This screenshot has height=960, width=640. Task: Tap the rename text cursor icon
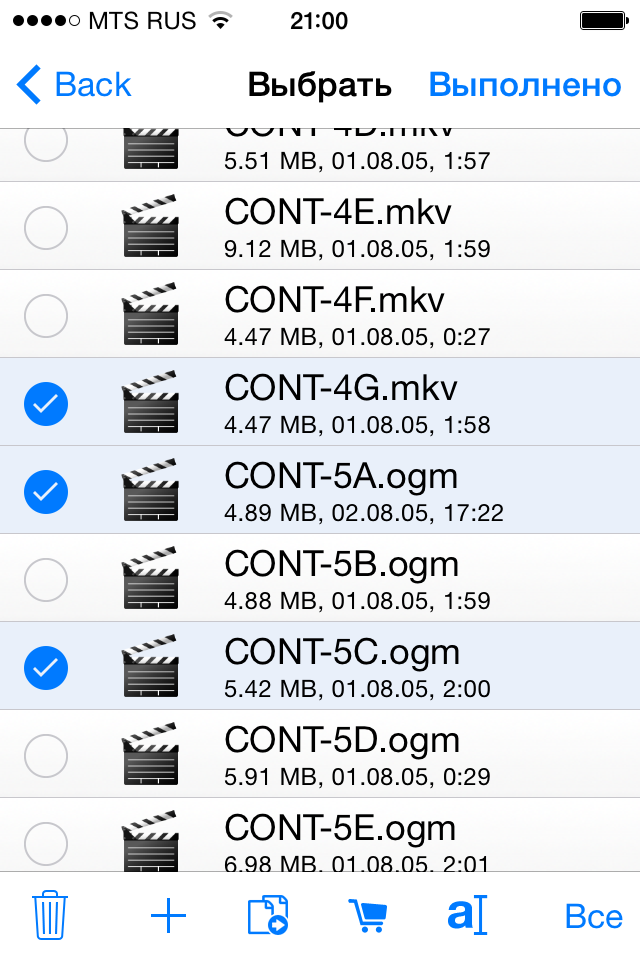click(466, 915)
